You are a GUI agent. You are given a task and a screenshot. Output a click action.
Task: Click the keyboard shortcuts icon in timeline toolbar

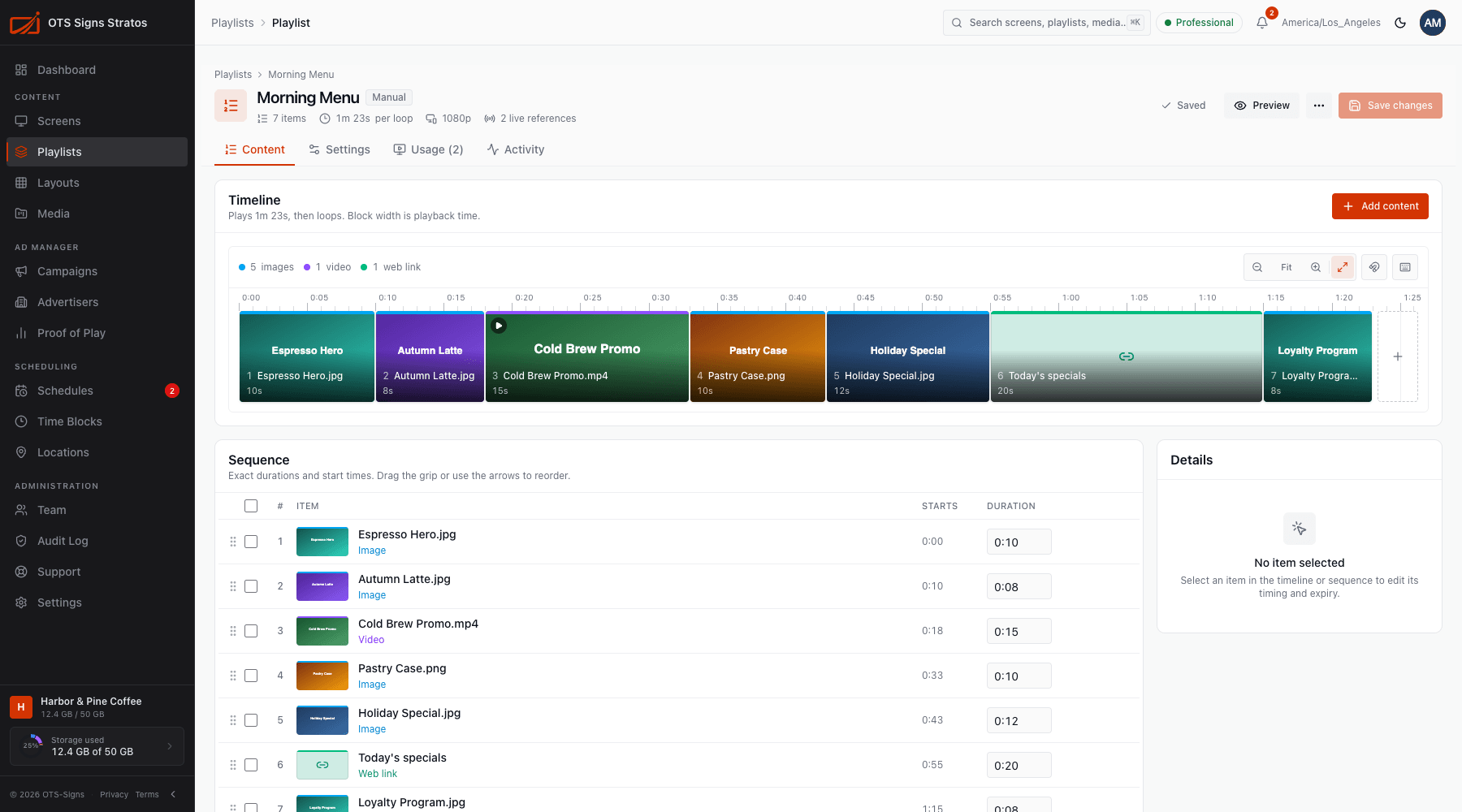1405,267
